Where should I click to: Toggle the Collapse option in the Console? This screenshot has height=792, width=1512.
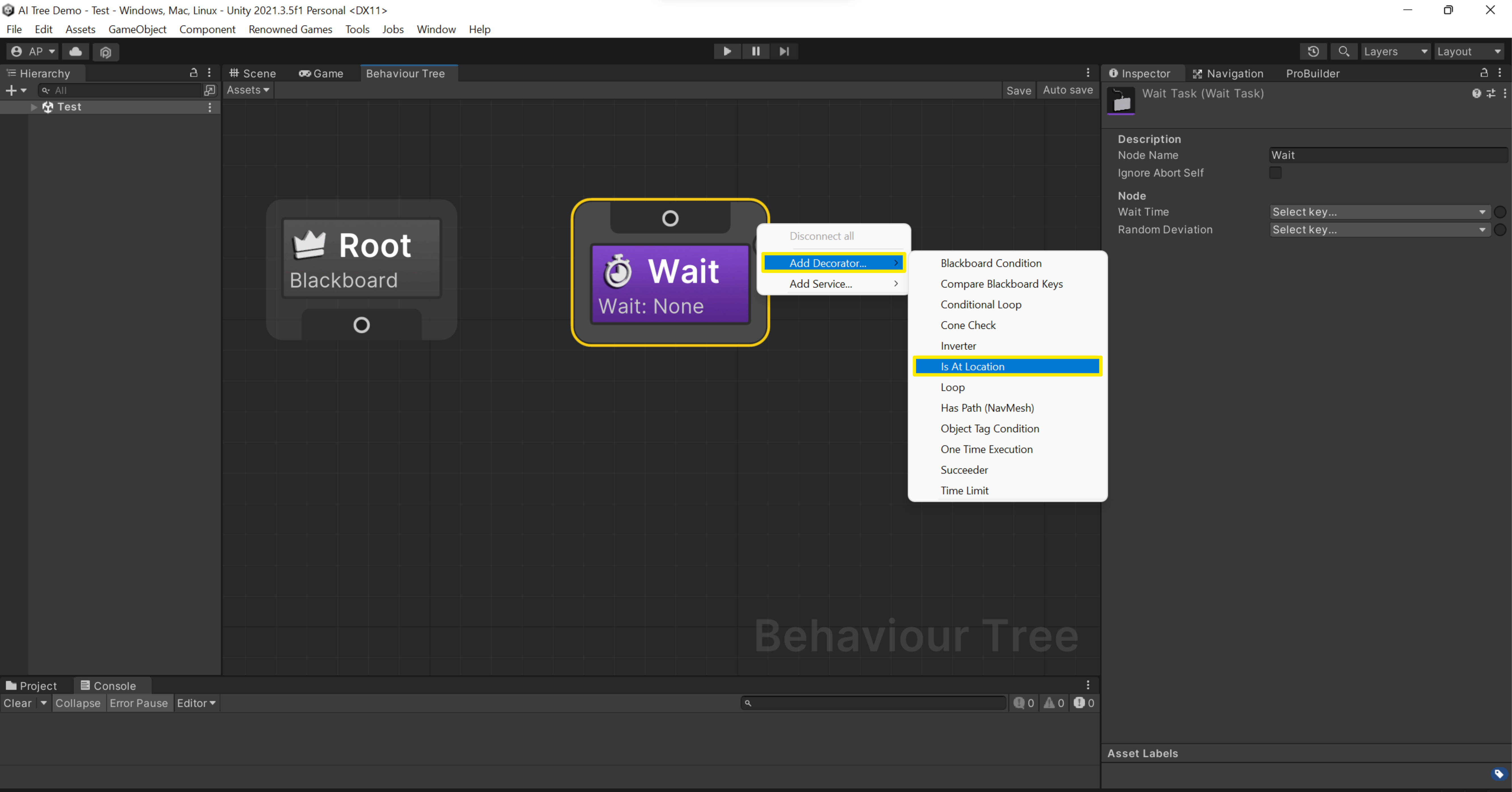(x=78, y=703)
